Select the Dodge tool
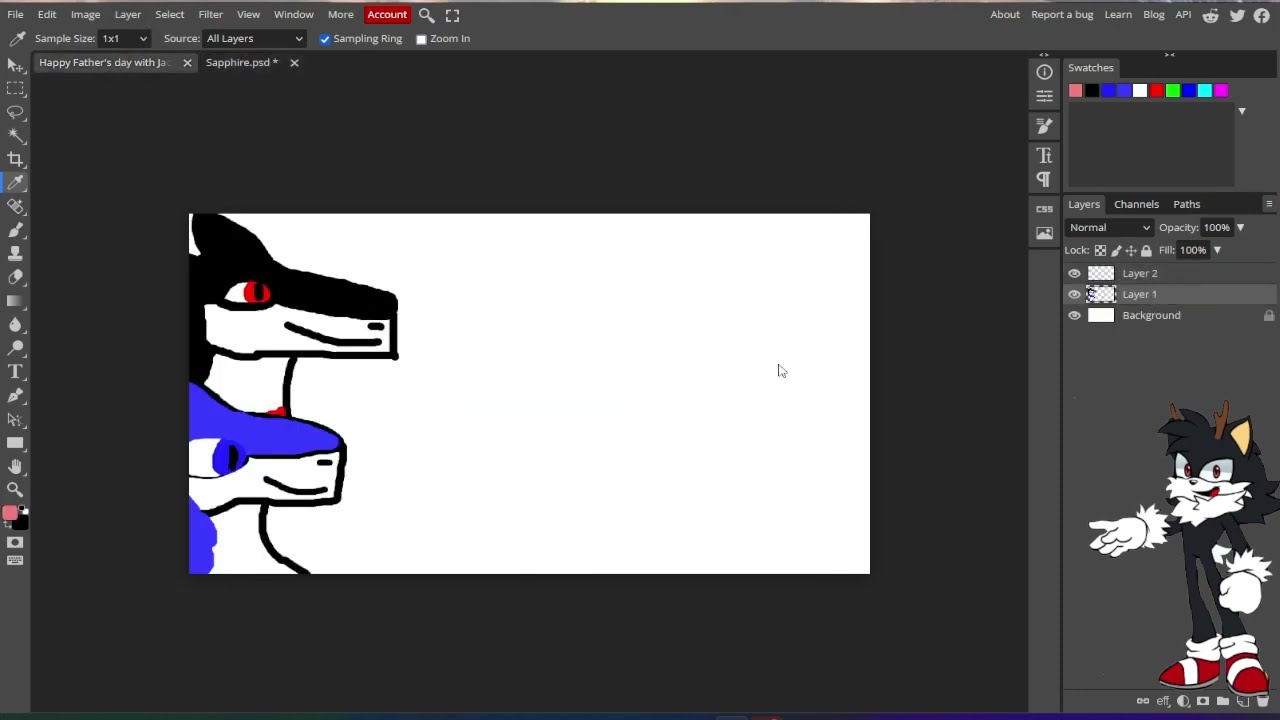 [x=15, y=348]
